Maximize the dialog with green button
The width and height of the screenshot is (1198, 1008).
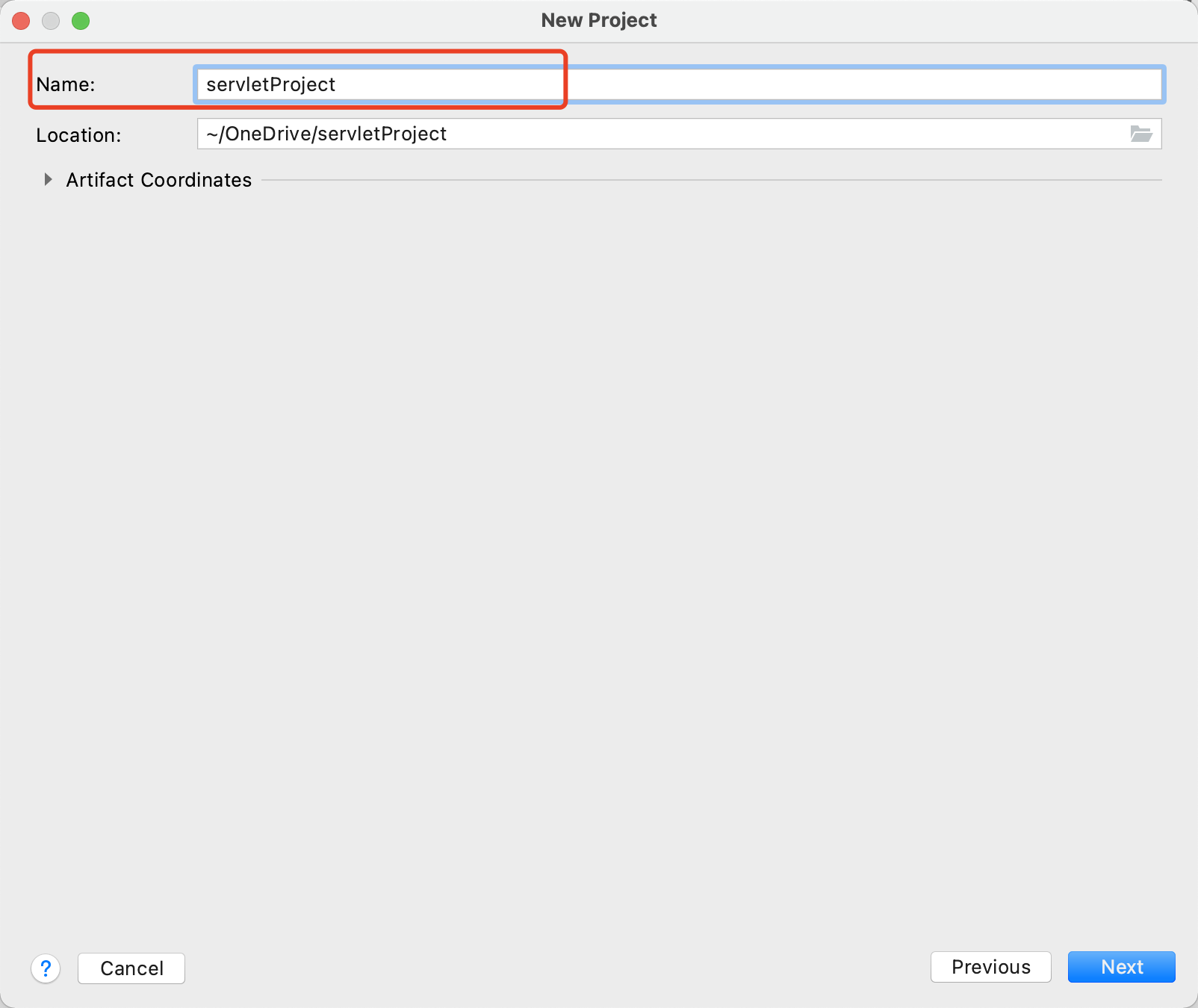tap(82, 20)
